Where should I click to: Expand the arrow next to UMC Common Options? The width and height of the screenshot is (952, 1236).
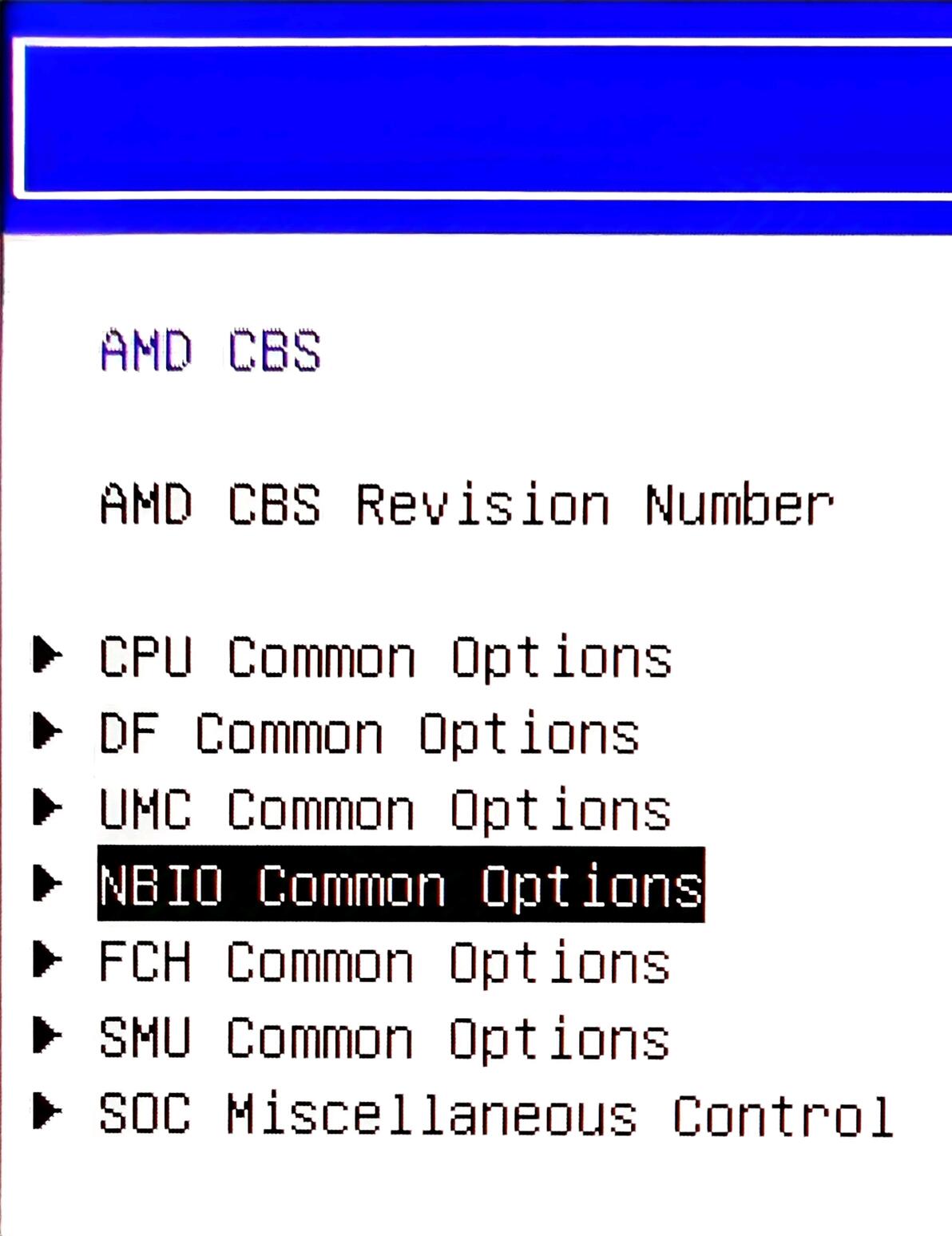pyautogui.click(x=48, y=806)
